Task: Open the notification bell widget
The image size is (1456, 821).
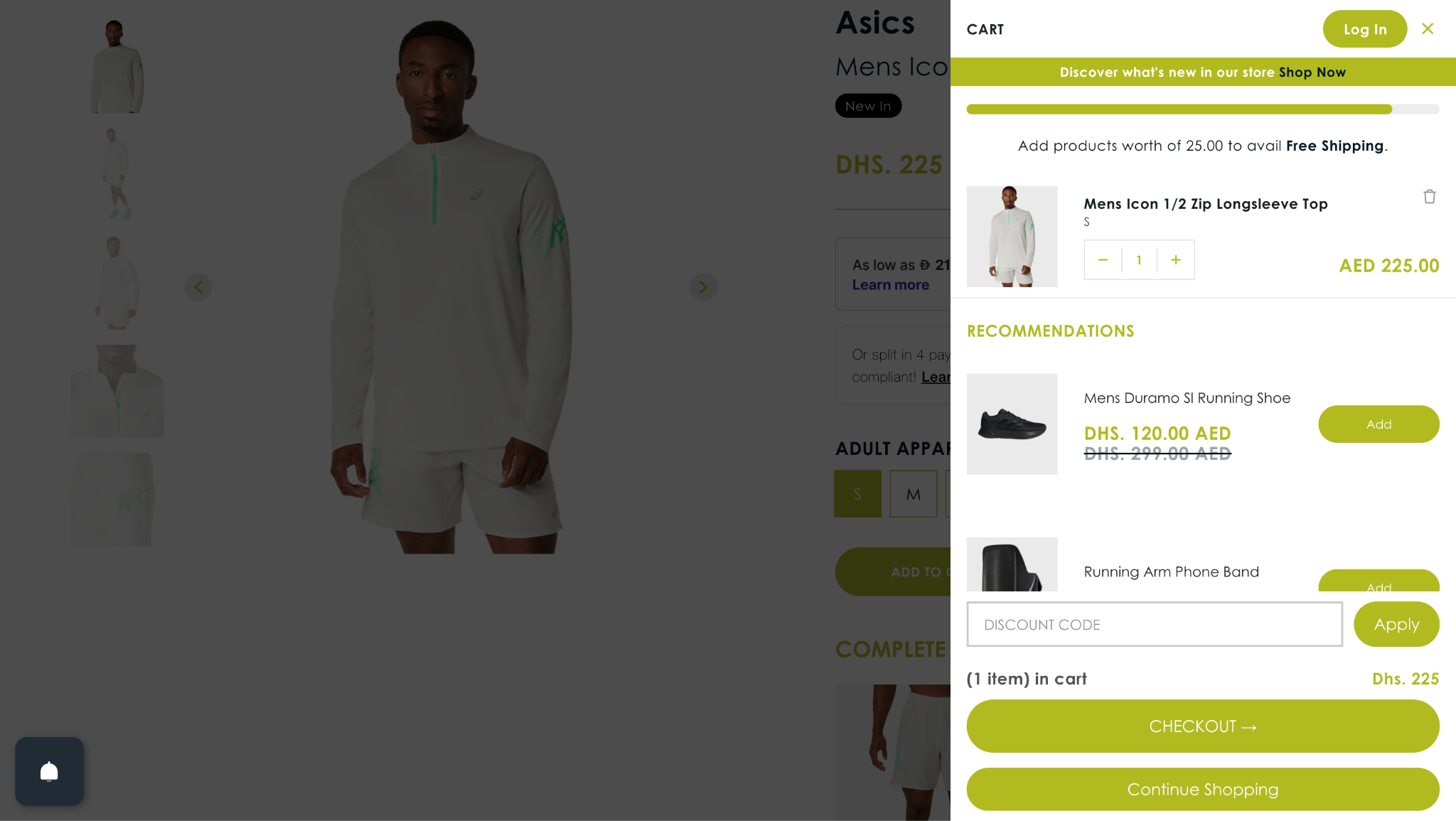Action: coord(49,771)
